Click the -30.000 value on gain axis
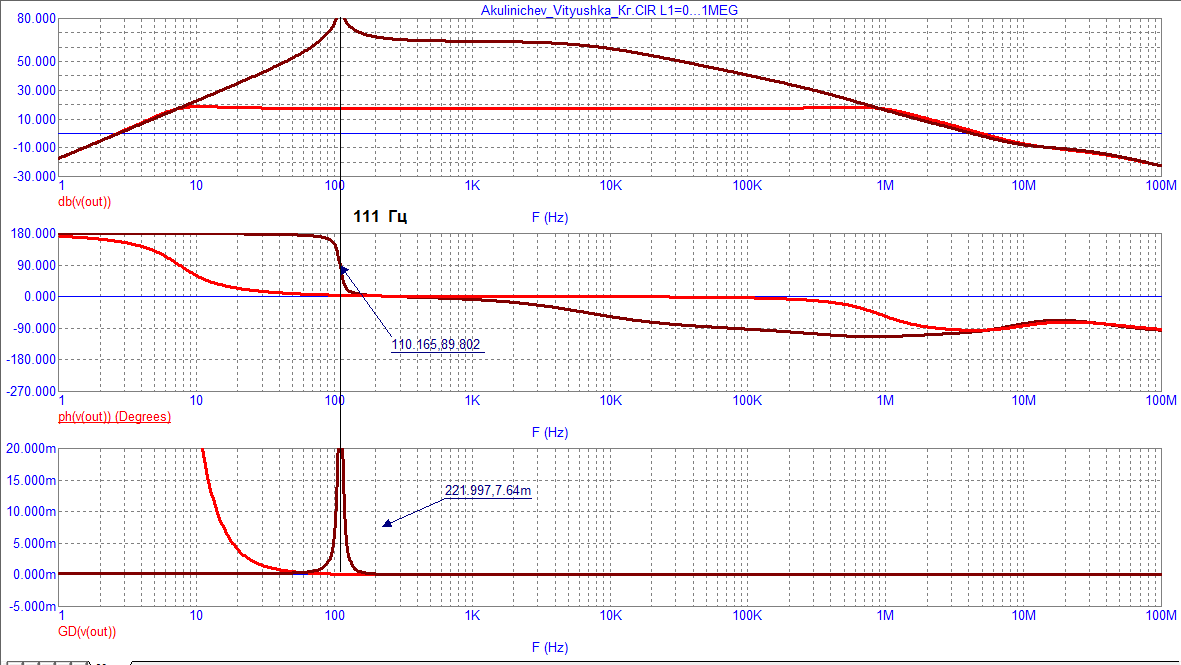Screen dimensions: 1181x665 tap(35, 176)
